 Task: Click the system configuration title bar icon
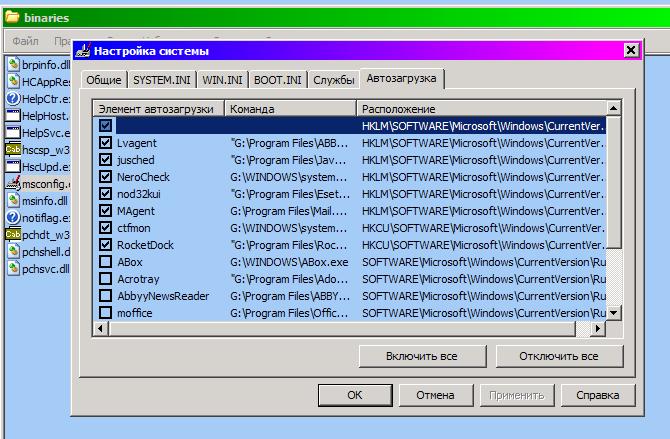tap(83, 51)
